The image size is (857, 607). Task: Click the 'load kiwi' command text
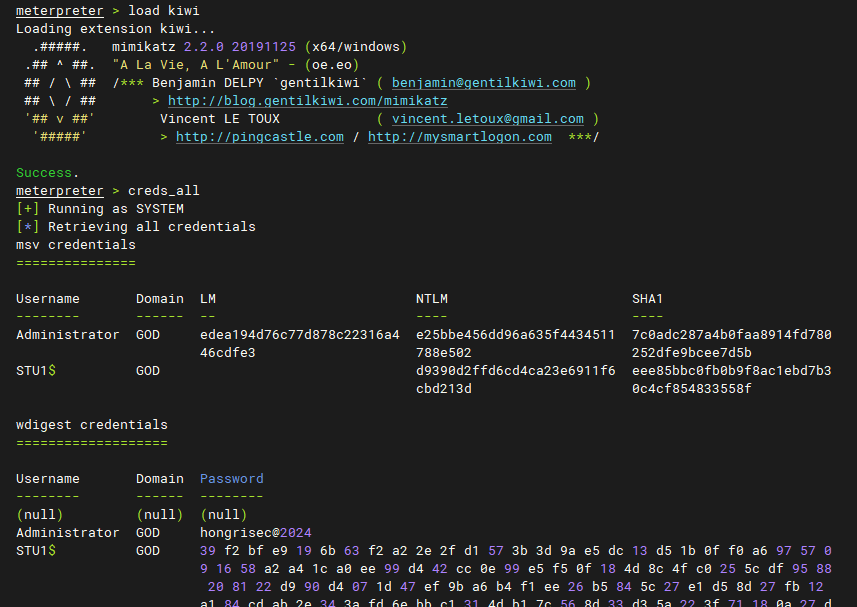click(x=163, y=10)
